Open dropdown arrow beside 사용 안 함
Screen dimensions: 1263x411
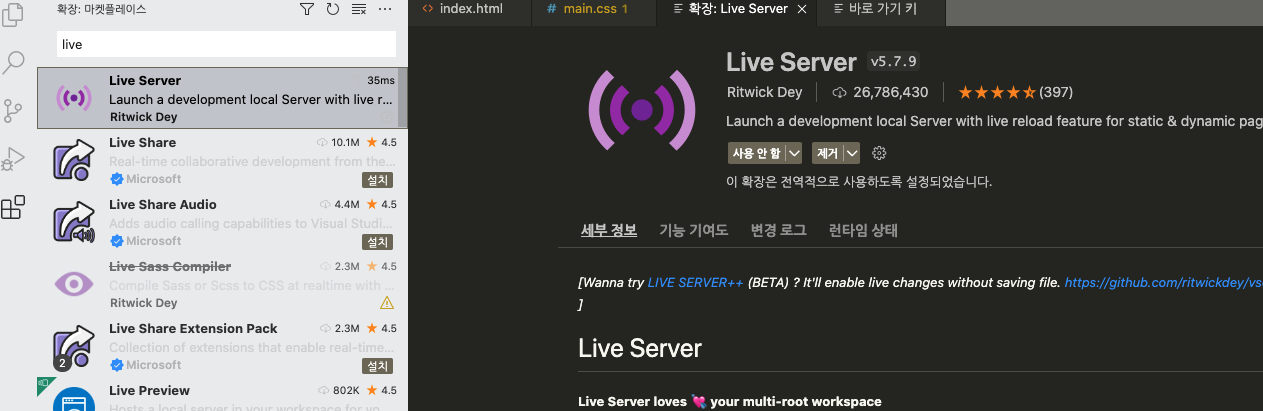click(x=794, y=153)
